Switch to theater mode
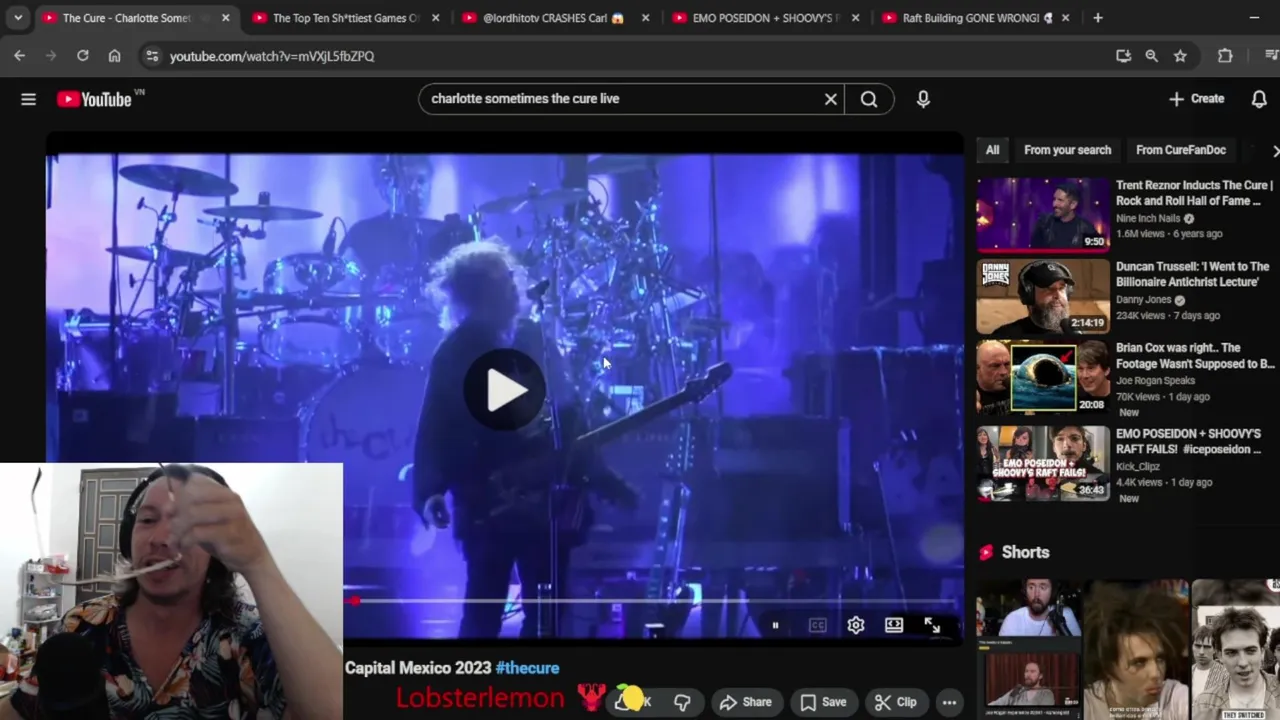Viewport: 1280px width, 720px height. [x=894, y=625]
